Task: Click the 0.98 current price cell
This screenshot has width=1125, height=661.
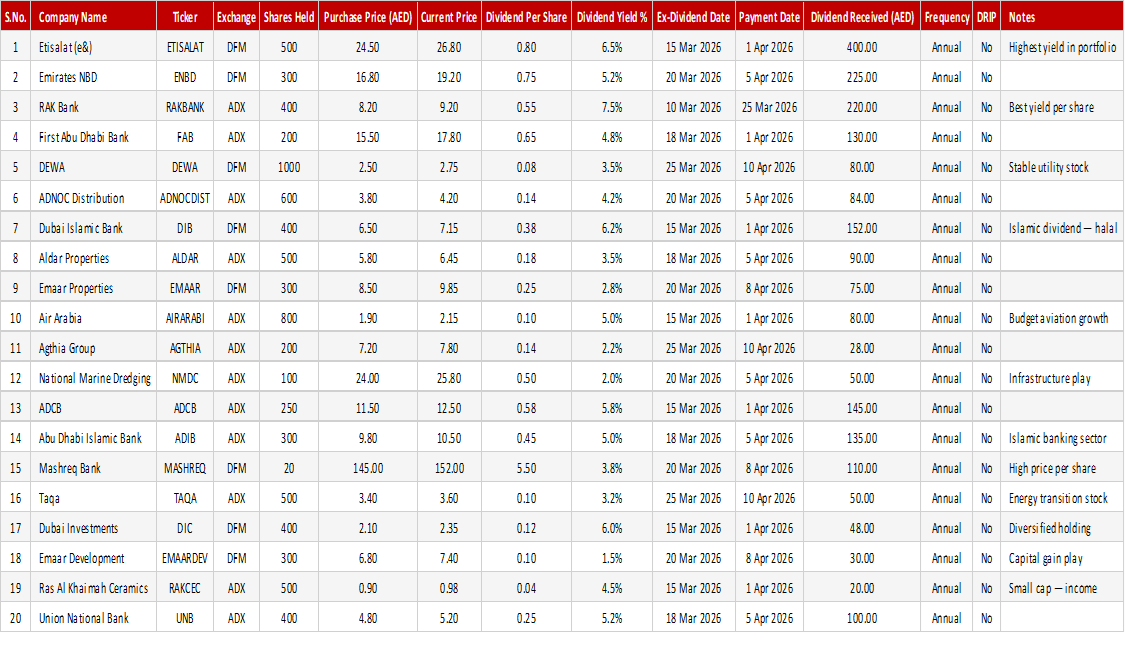Action: click(449, 588)
